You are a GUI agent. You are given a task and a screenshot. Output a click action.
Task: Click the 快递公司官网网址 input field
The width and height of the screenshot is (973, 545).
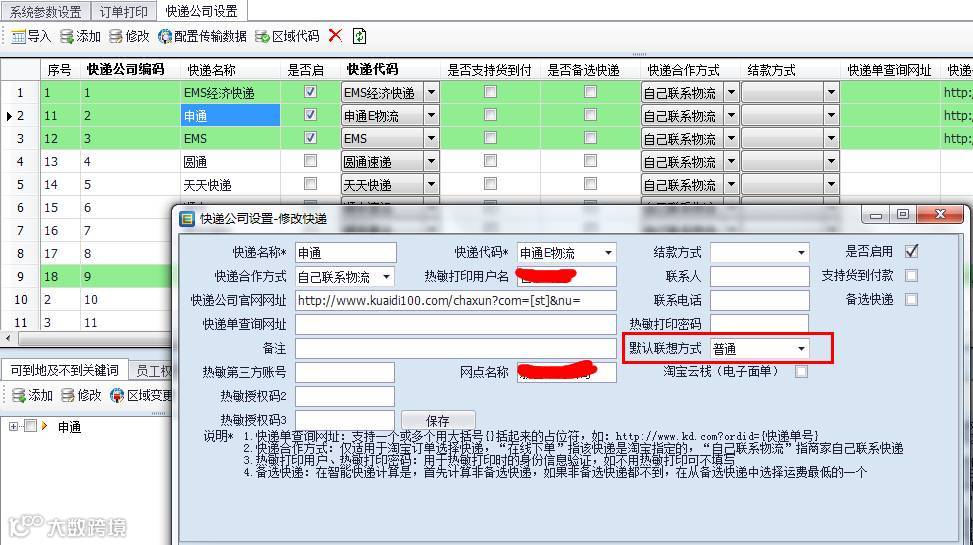(455, 300)
